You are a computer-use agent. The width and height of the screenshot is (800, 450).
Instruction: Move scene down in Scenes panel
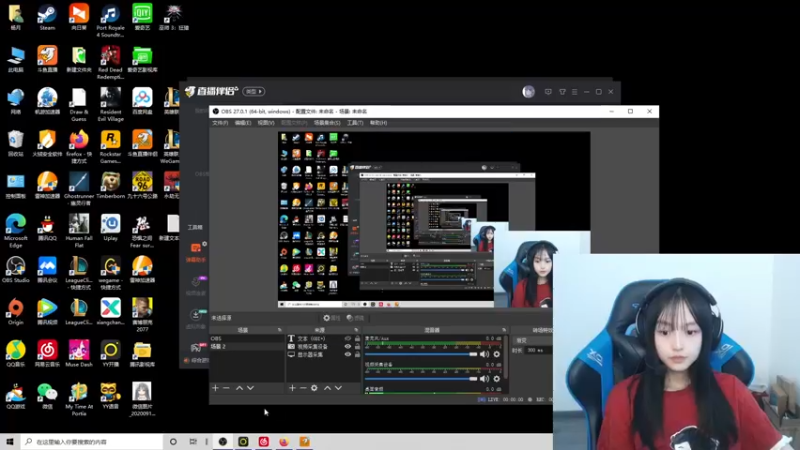(251, 388)
